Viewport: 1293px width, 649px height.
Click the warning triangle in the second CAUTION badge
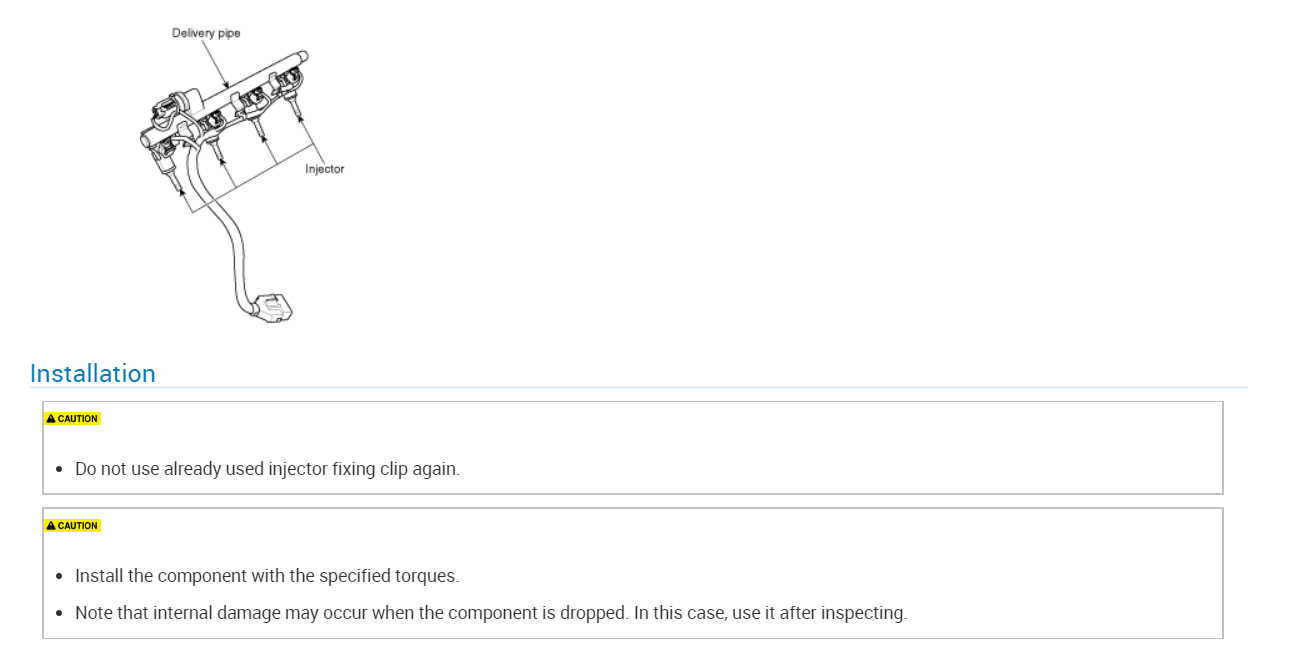51,526
